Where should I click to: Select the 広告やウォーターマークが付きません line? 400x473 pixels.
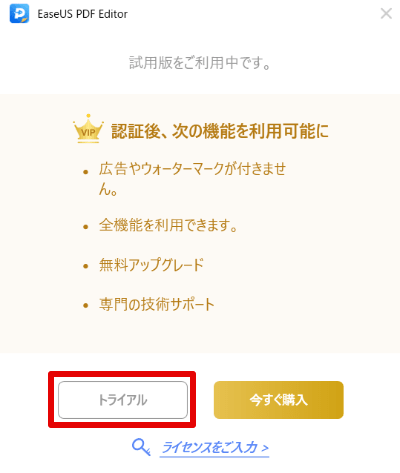[x=192, y=179]
